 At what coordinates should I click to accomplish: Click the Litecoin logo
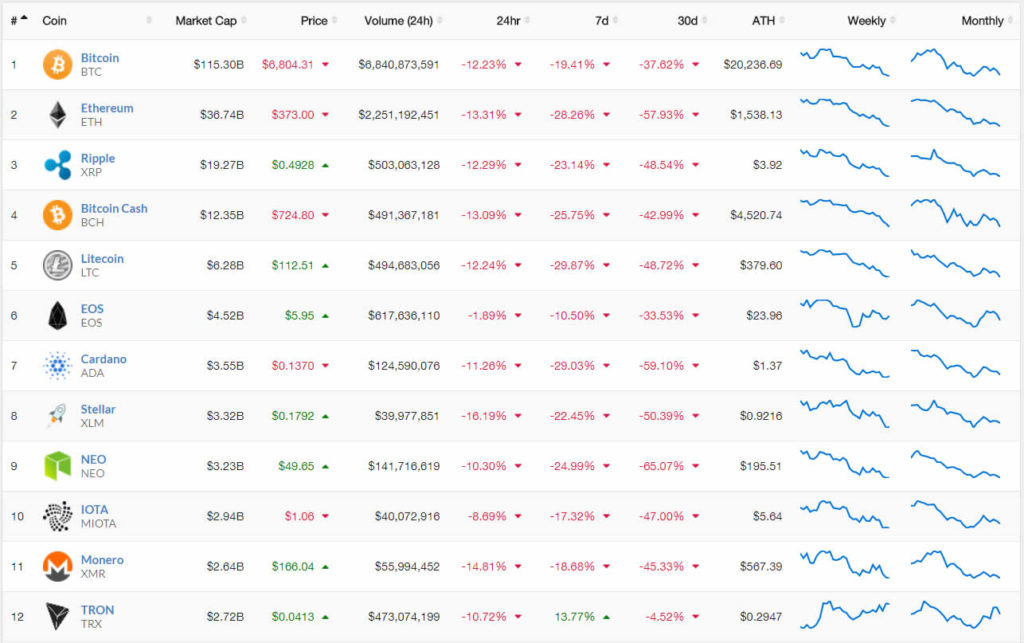(57, 266)
